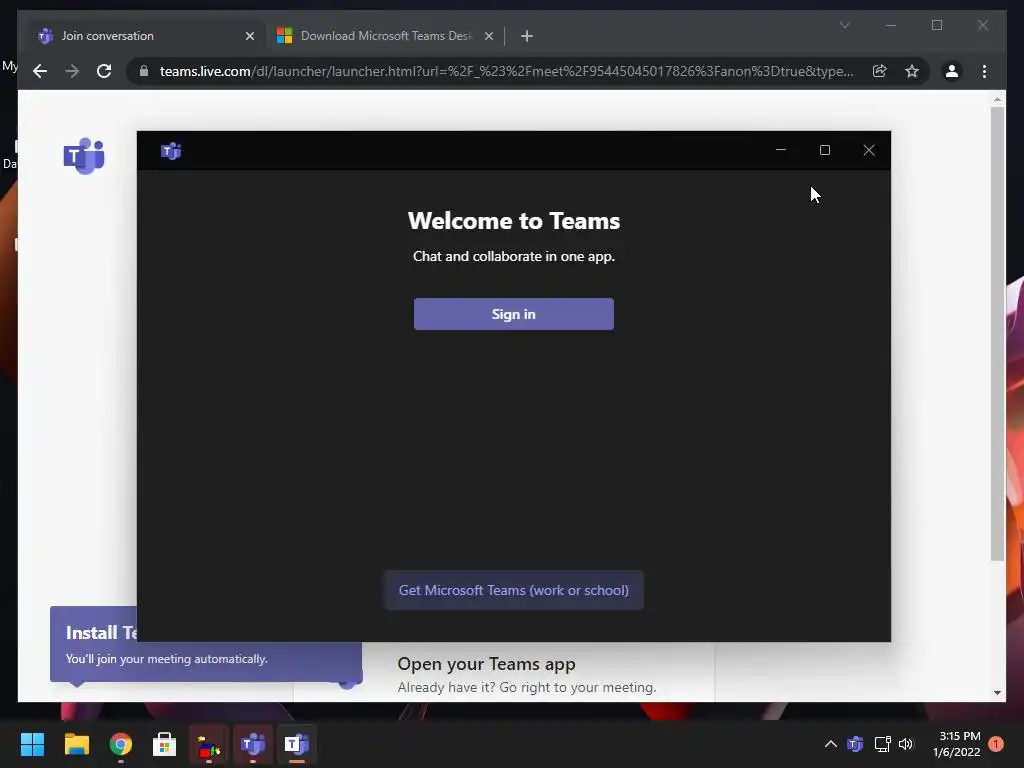
Task: Open File Explorer from taskbar
Action: tap(76, 744)
